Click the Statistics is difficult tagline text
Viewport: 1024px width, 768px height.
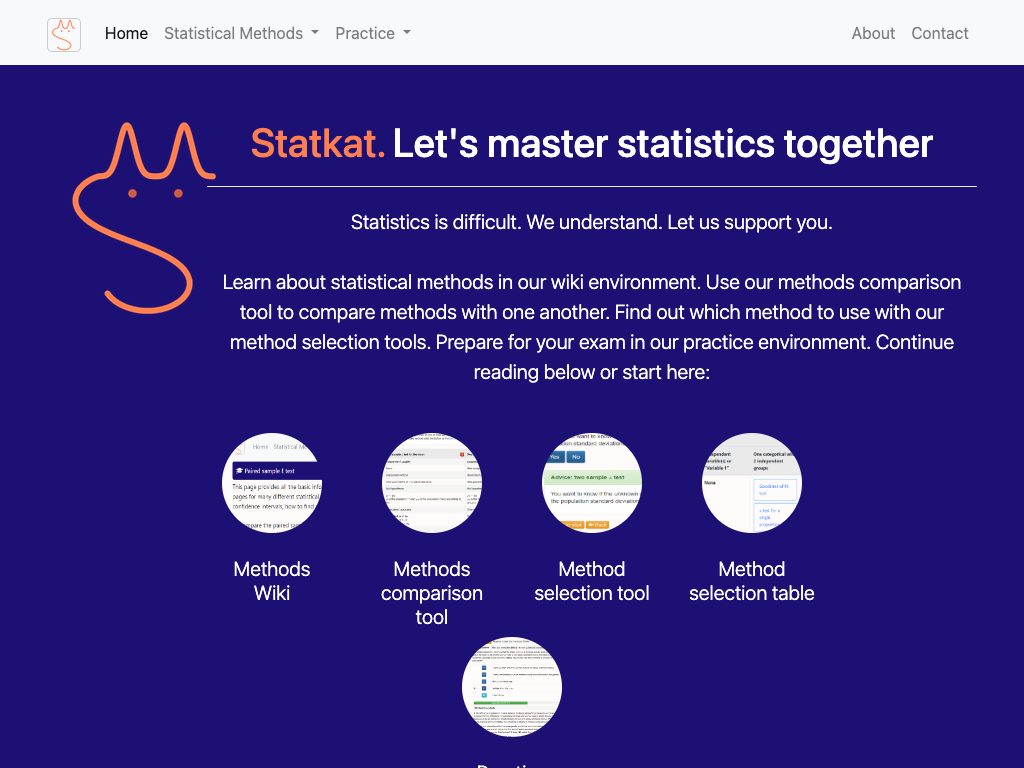592,222
